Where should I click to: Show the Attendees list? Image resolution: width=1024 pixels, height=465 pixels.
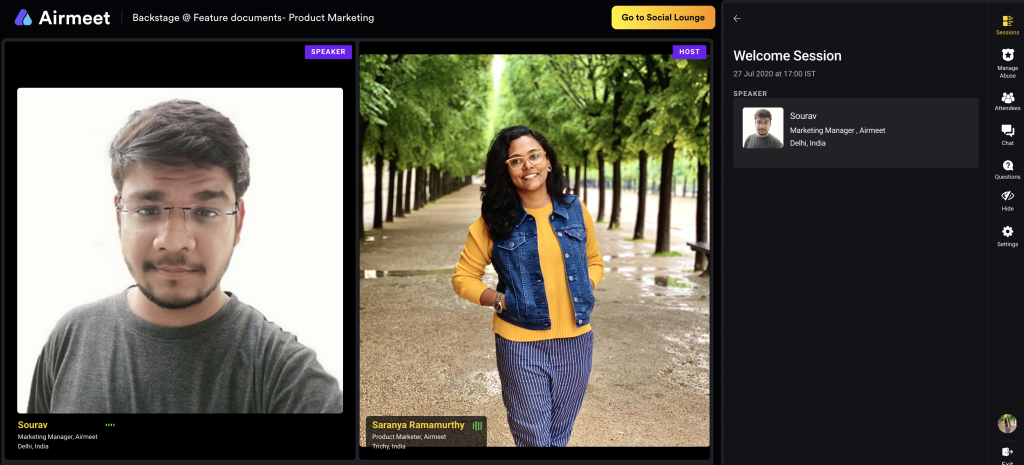coord(1007,100)
